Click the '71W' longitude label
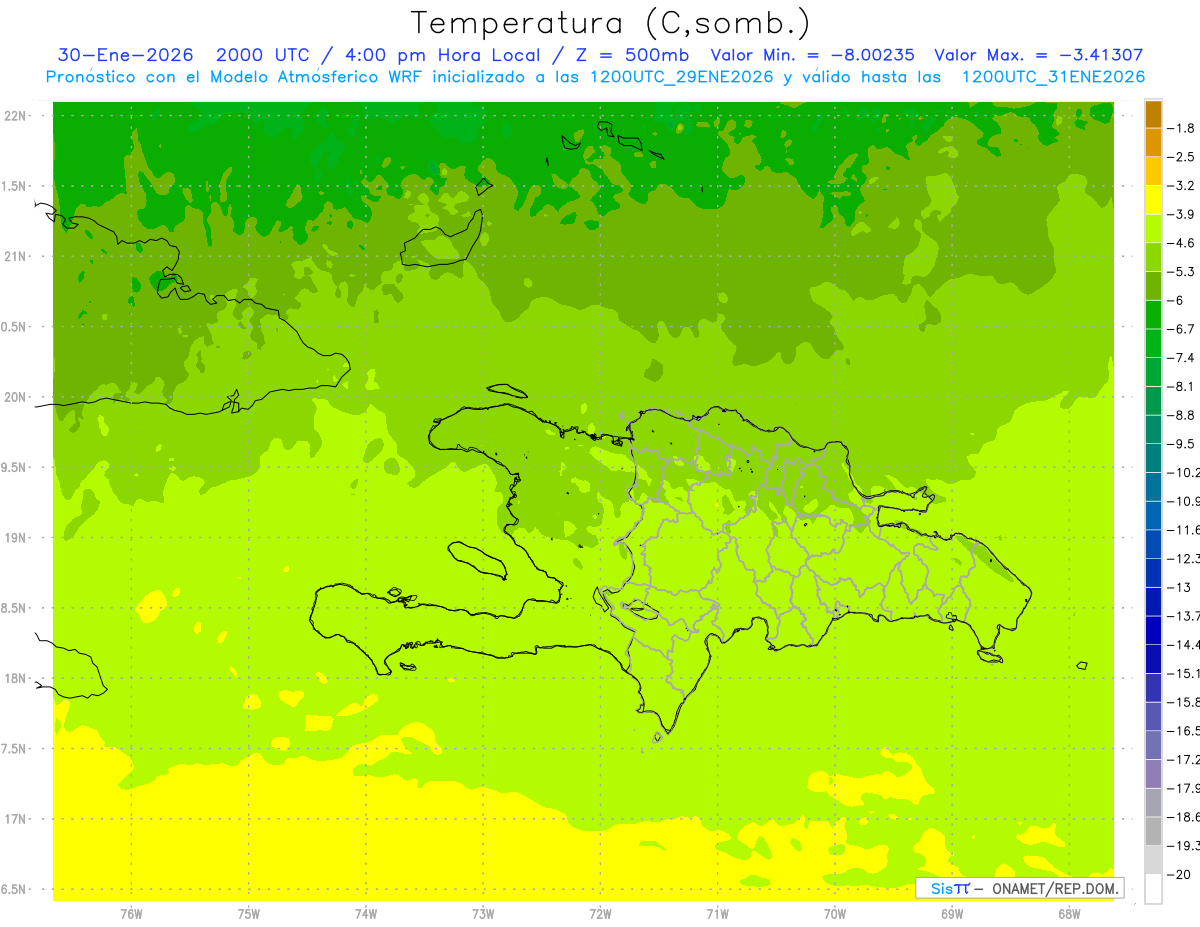This screenshot has height=927, width=1200. (x=717, y=914)
